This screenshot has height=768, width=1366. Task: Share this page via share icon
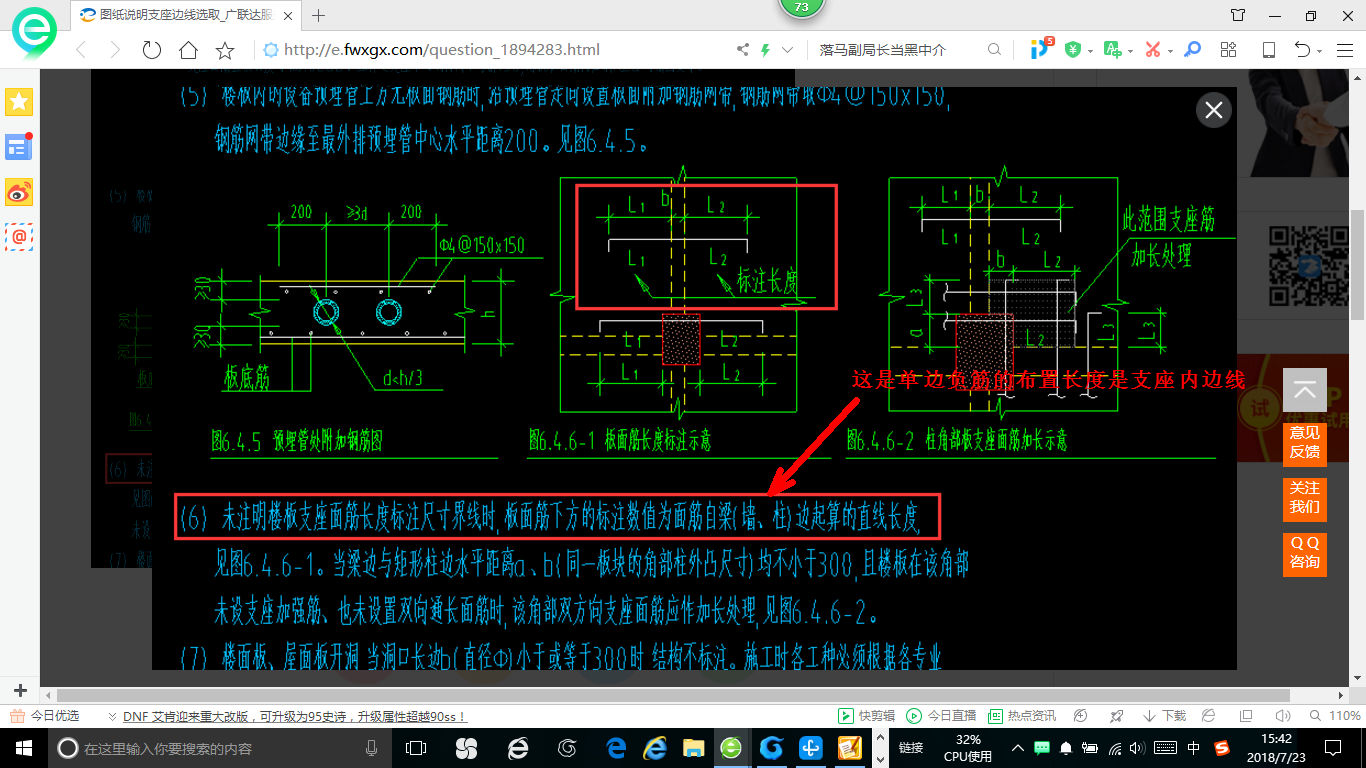(x=743, y=50)
